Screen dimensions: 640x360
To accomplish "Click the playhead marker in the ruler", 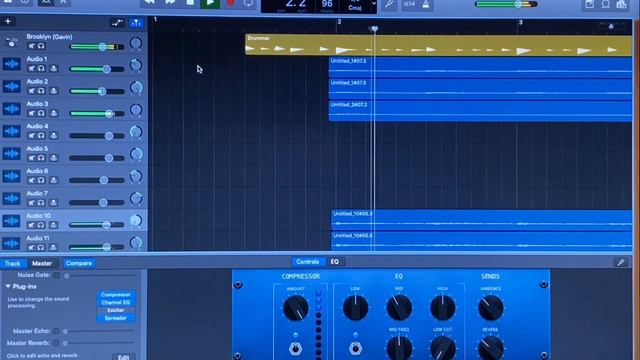I will pyautogui.click(x=374, y=29).
